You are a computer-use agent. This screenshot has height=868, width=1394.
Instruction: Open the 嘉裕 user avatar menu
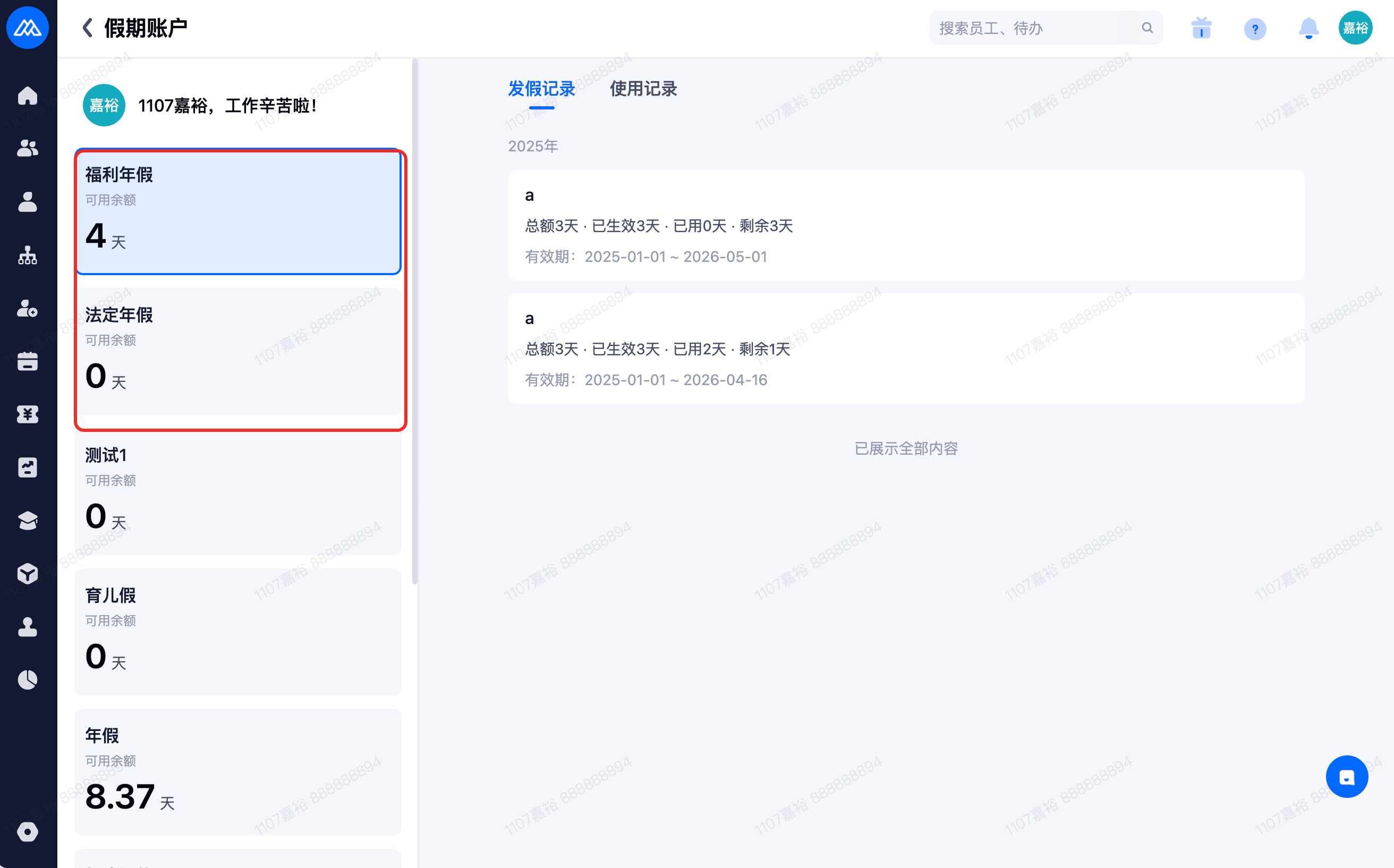(1356, 28)
